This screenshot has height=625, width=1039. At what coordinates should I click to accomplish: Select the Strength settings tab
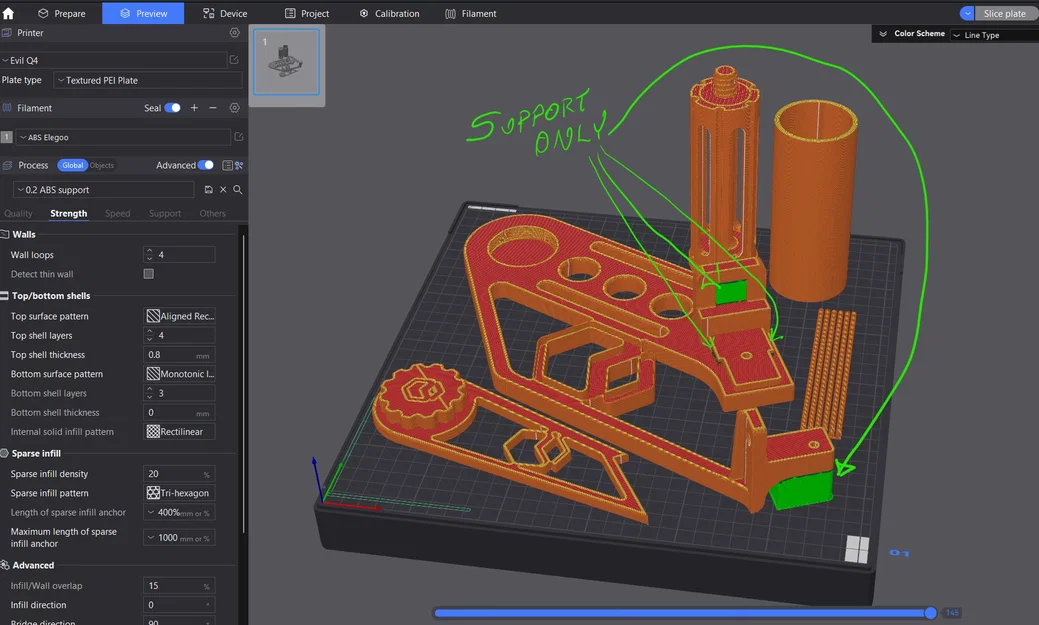tap(69, 213)
